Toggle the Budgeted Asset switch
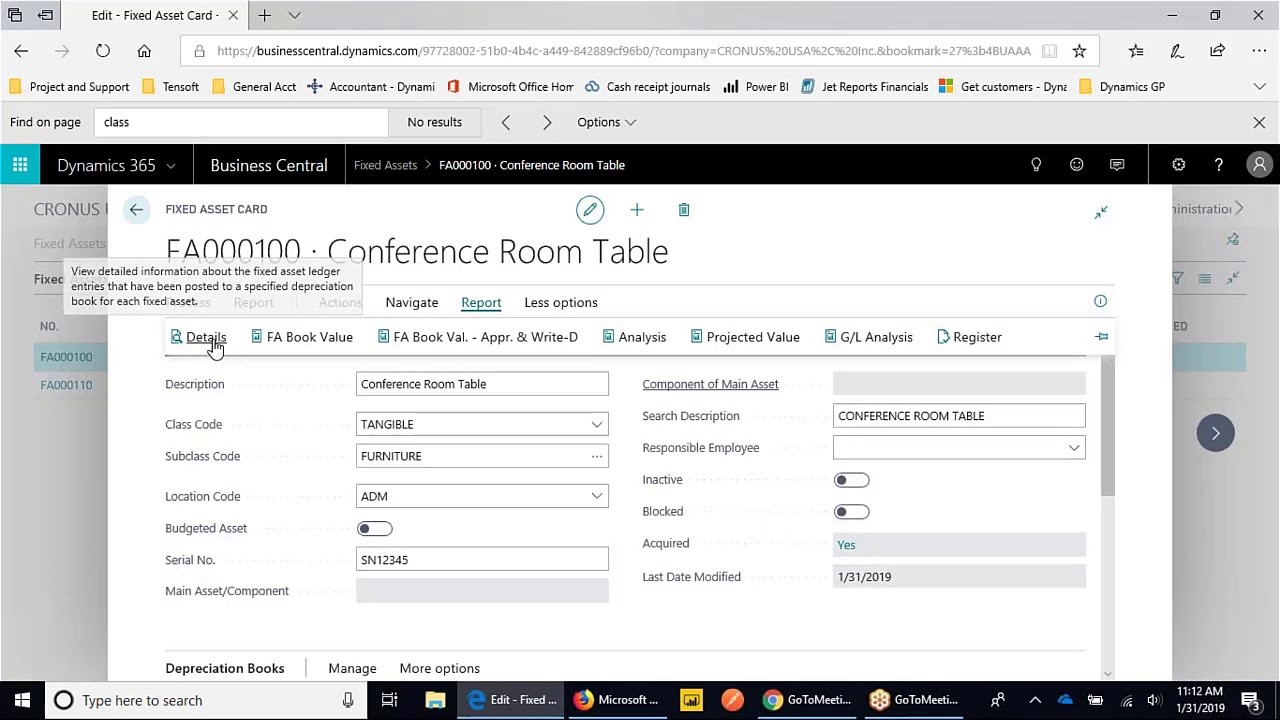 375,529
